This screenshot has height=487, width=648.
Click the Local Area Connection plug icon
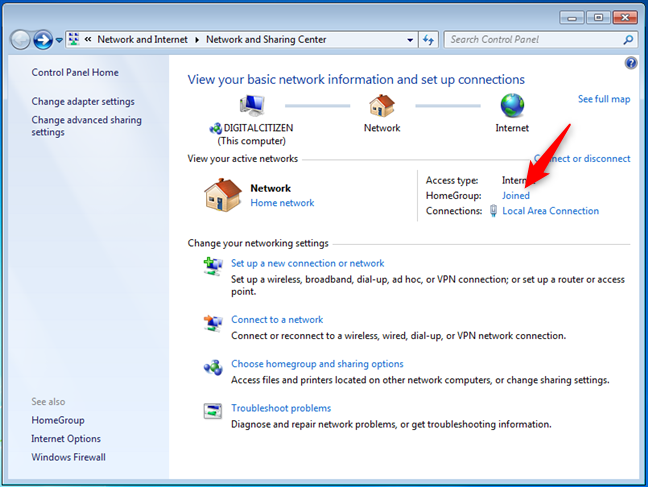pyautogui.click(x=493, y=210)
